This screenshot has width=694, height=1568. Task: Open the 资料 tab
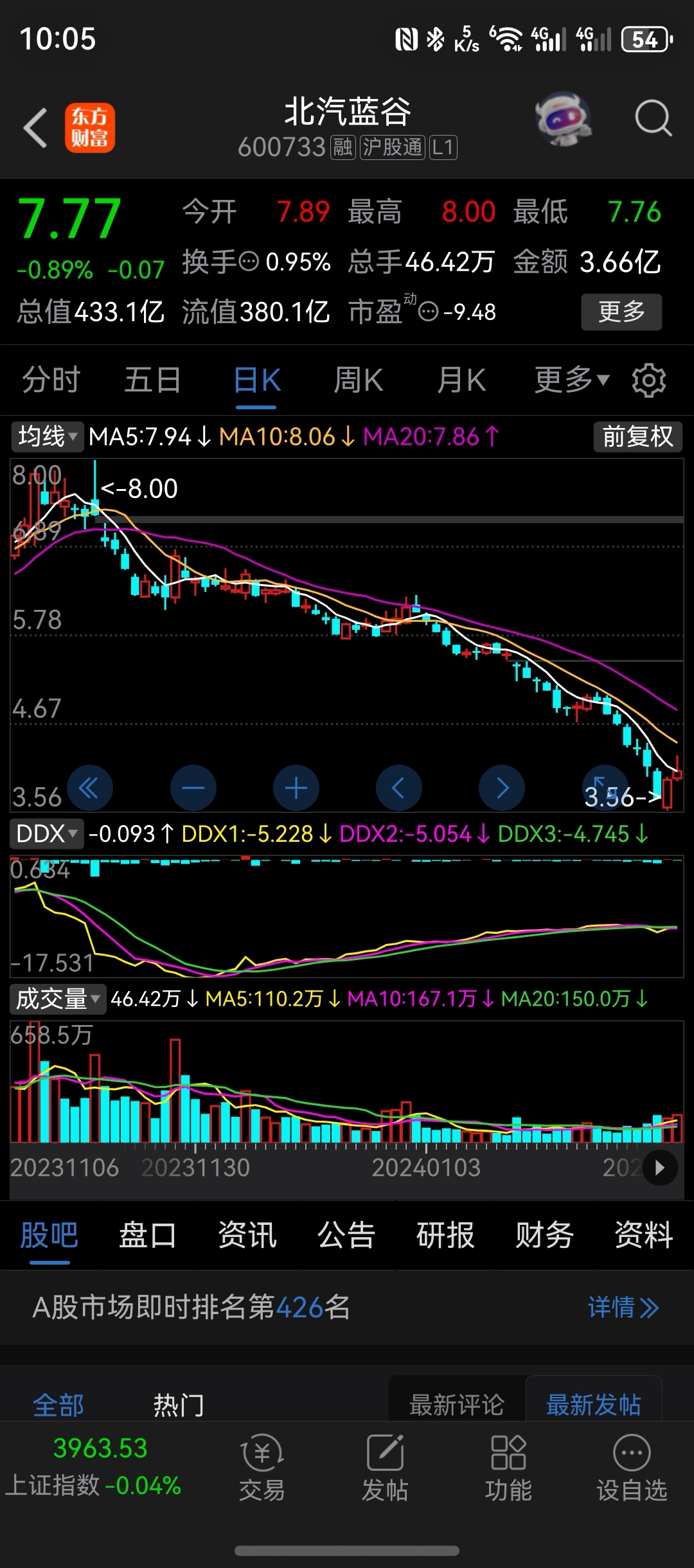tap(643, 1234)
